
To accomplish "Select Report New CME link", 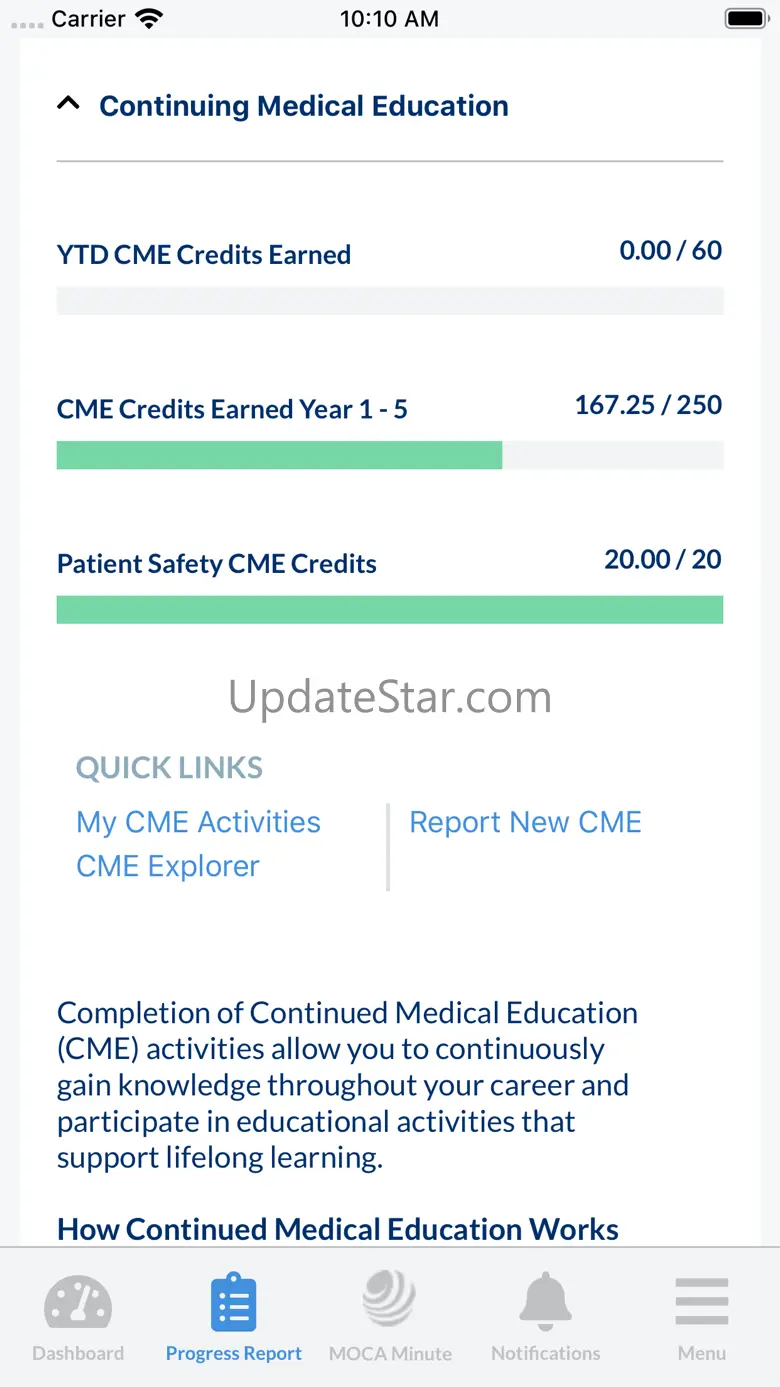I will [525, 822].
